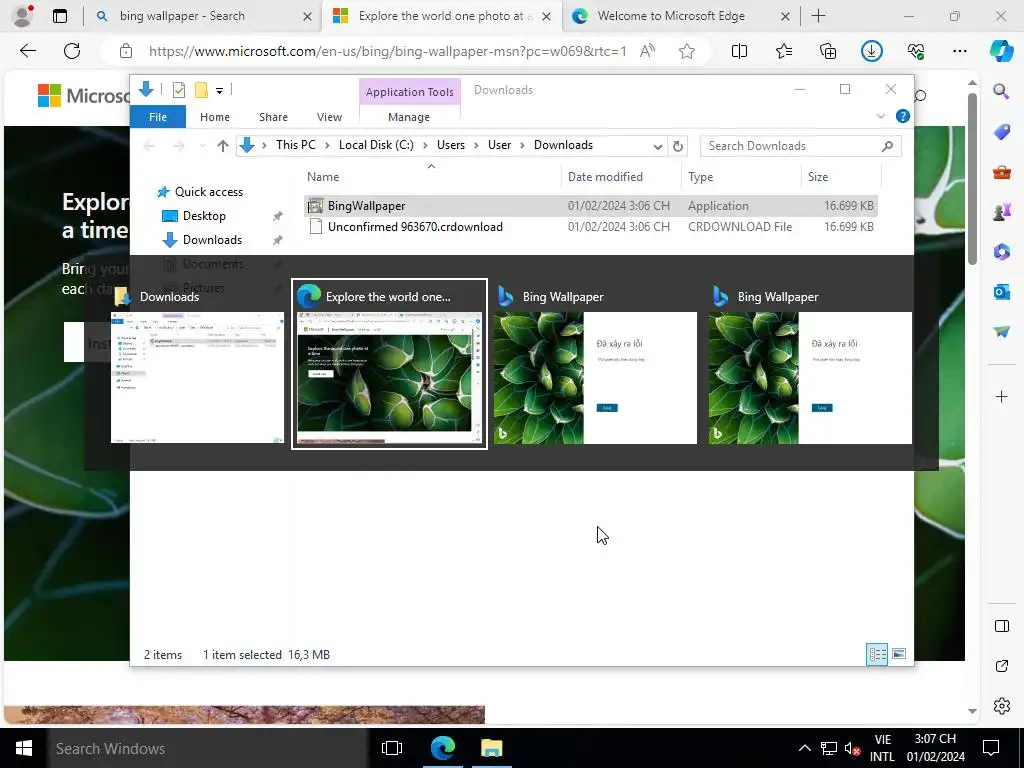Open Edge sidebar Games chess icon

[x=1001, y=212]
